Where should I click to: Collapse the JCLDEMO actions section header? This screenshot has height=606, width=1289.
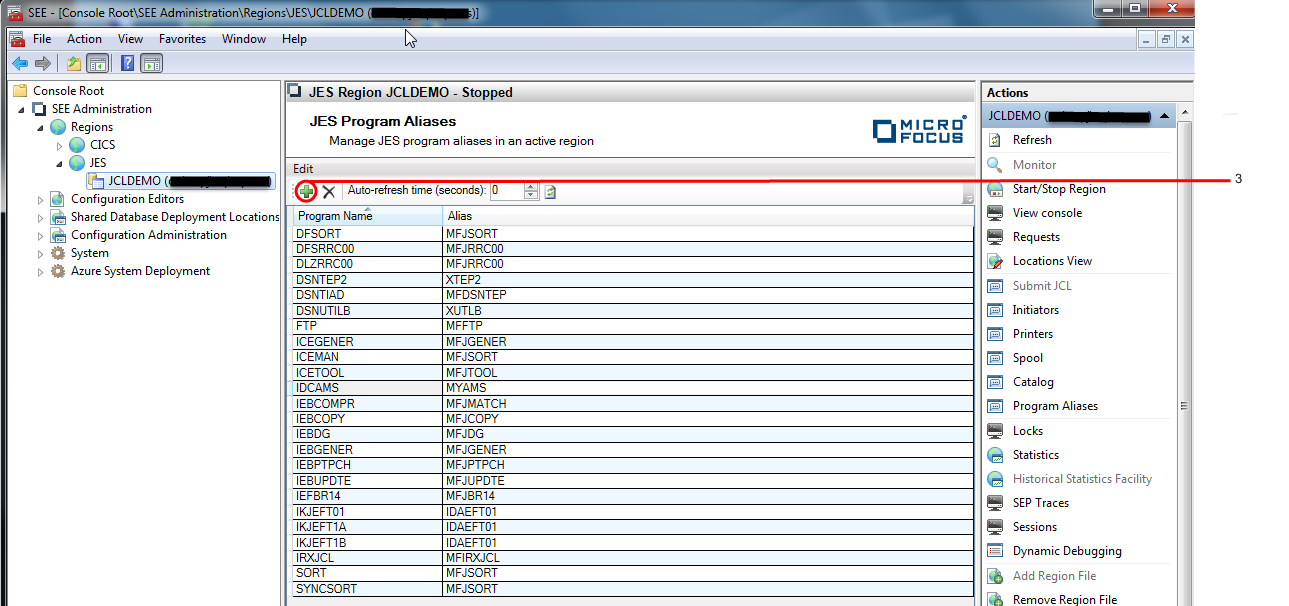point(1164,116)
